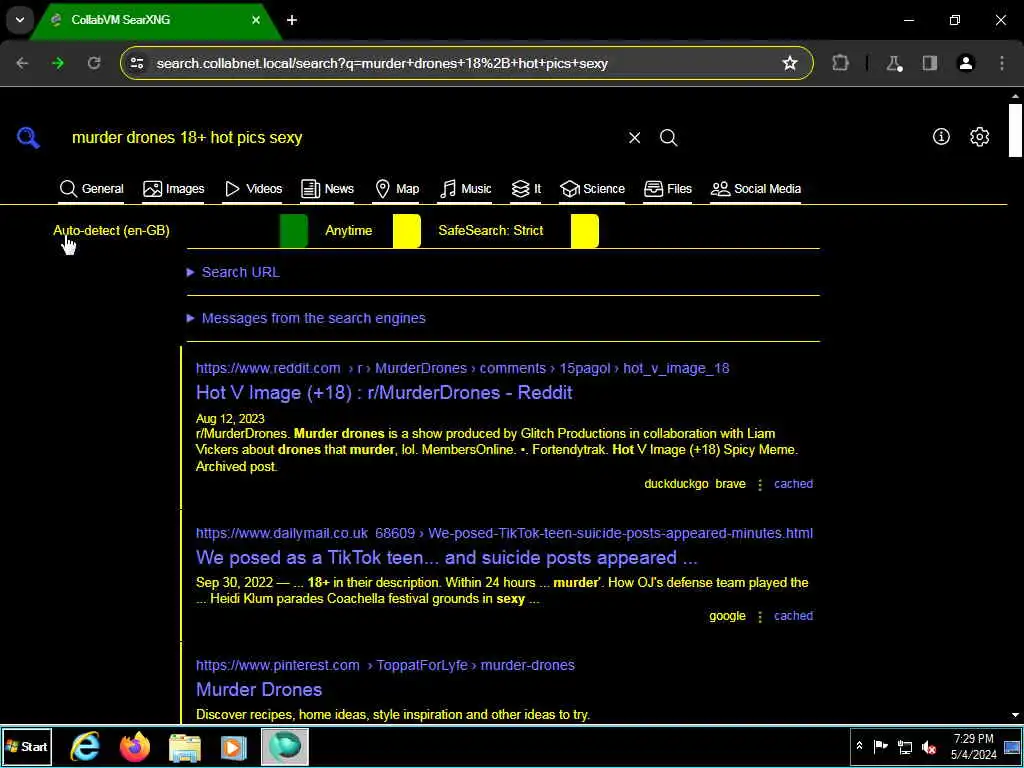
Task: Open the Murder Drones Pinterest result
Action: [259, 690]
